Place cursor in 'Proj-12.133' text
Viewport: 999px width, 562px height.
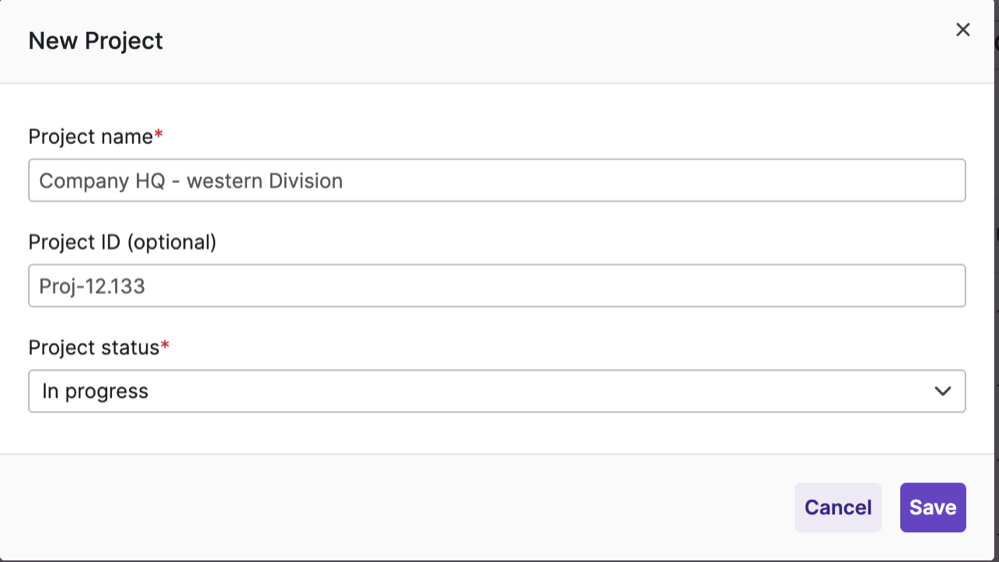92,287
